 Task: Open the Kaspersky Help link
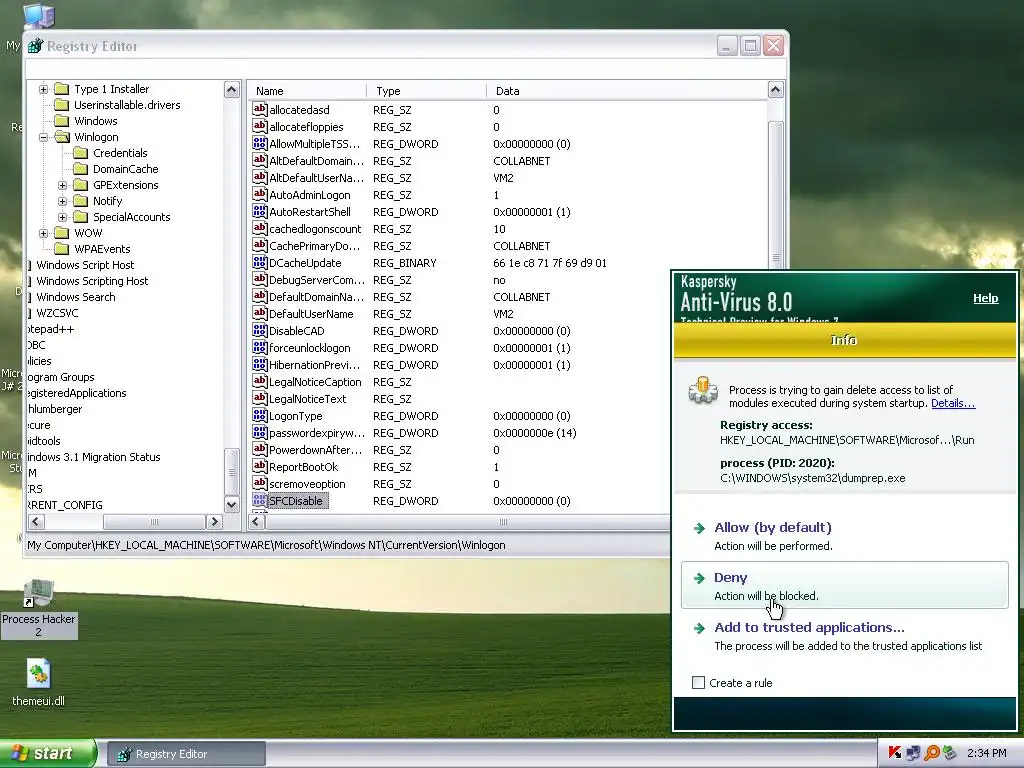[x=985, y=298]
